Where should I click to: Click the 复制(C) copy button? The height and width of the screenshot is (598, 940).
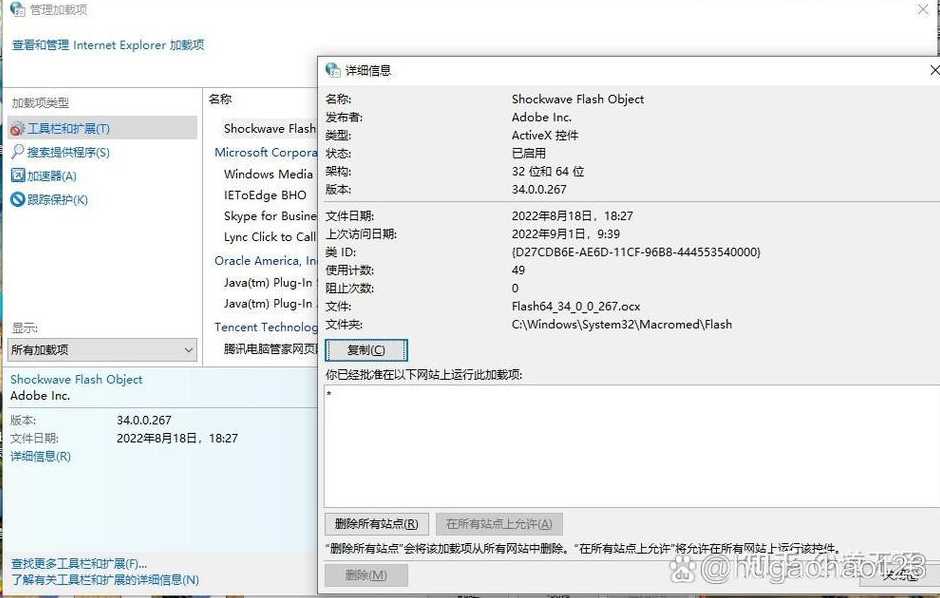click(x=366, y=350)
